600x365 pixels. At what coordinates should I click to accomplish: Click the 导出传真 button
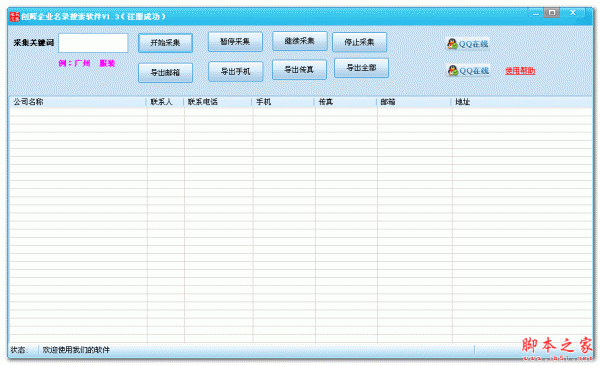[x=299, y=70]
